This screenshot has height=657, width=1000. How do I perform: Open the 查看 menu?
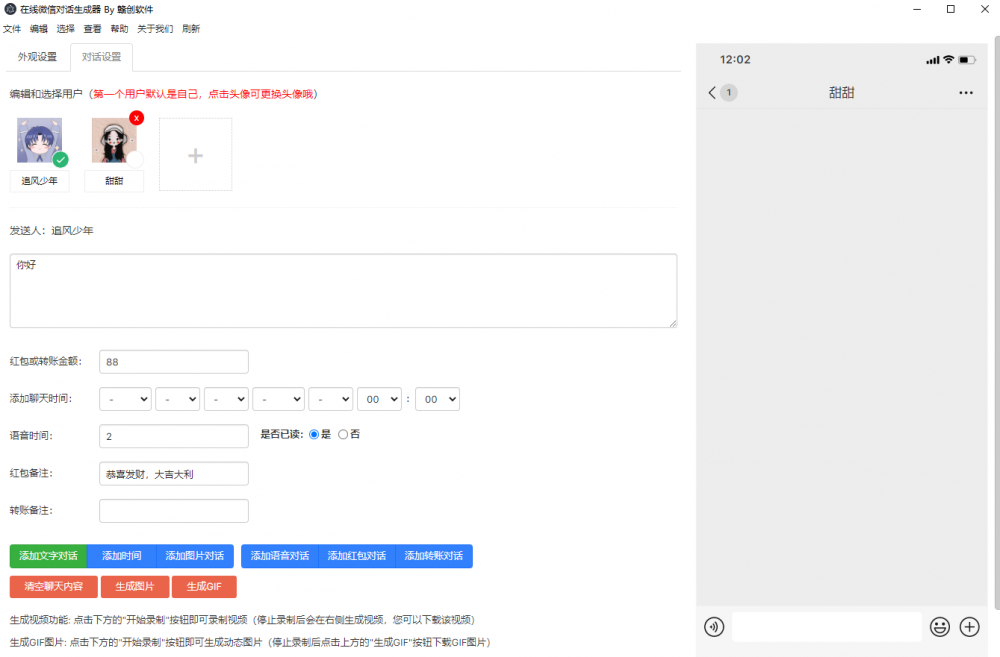coord(92,29)
